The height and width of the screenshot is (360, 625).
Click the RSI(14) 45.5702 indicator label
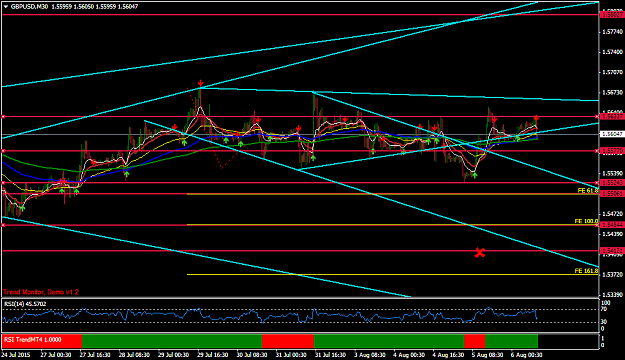coord(25,304)
